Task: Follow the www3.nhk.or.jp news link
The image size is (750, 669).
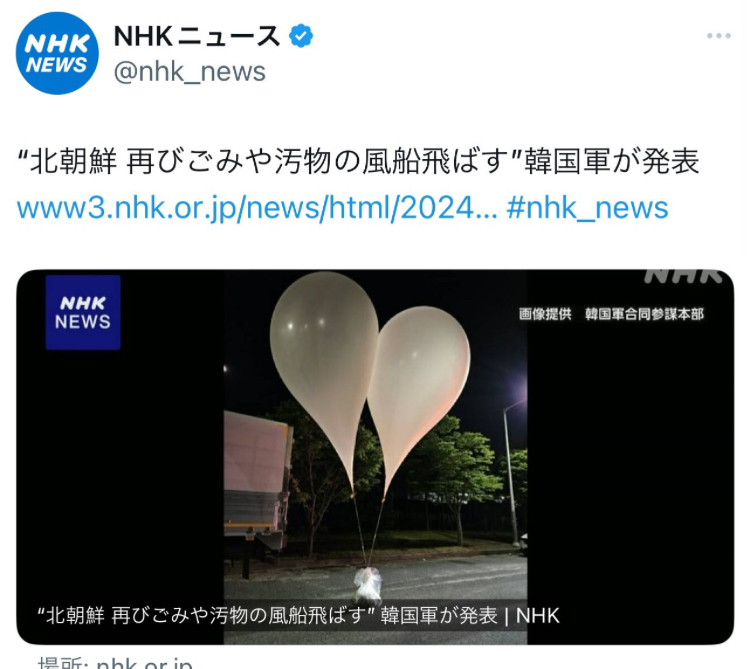Action: [x=257, y=208]
